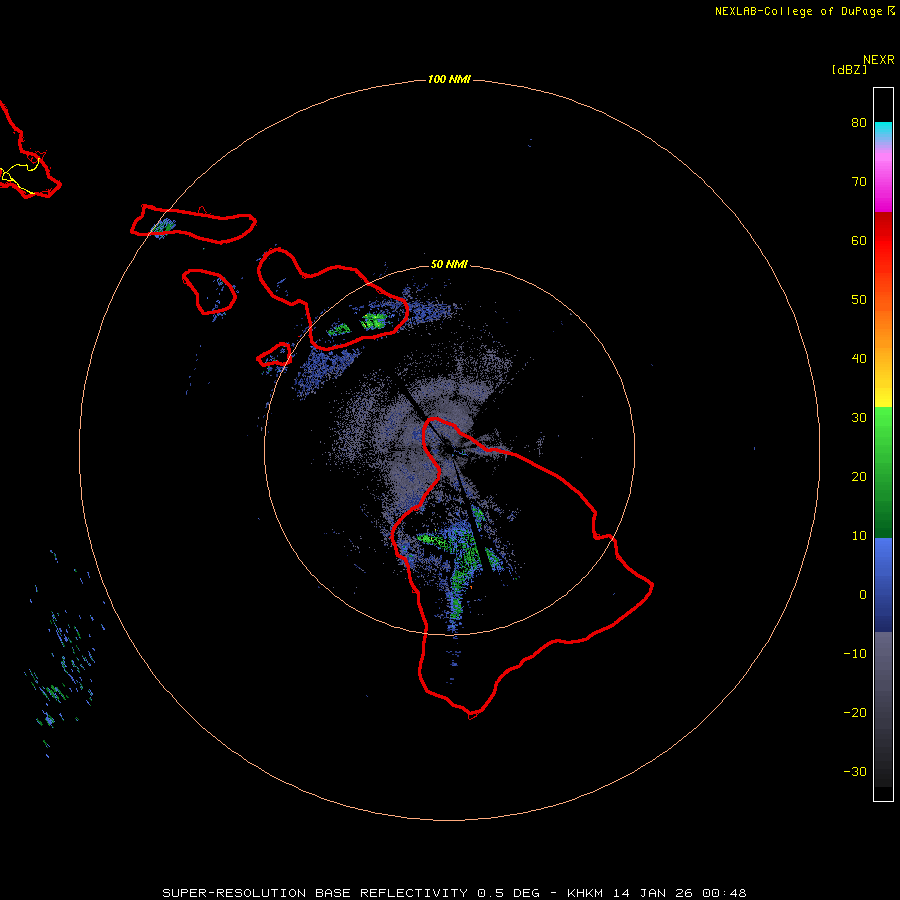Click the small Kahoolawe island outline

click(274, 354)
